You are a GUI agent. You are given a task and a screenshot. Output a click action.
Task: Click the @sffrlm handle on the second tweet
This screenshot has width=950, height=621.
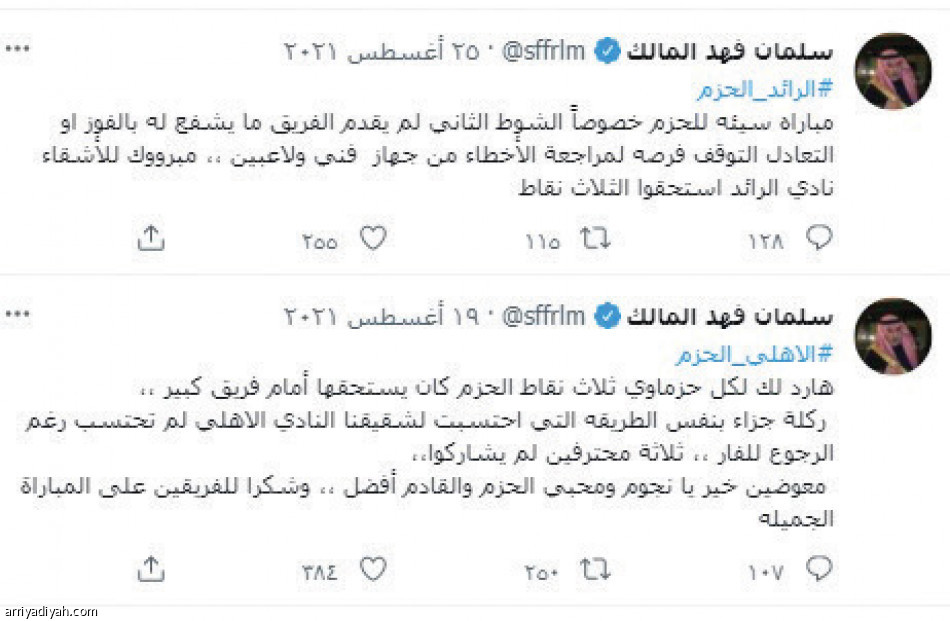tap(543, 314)
